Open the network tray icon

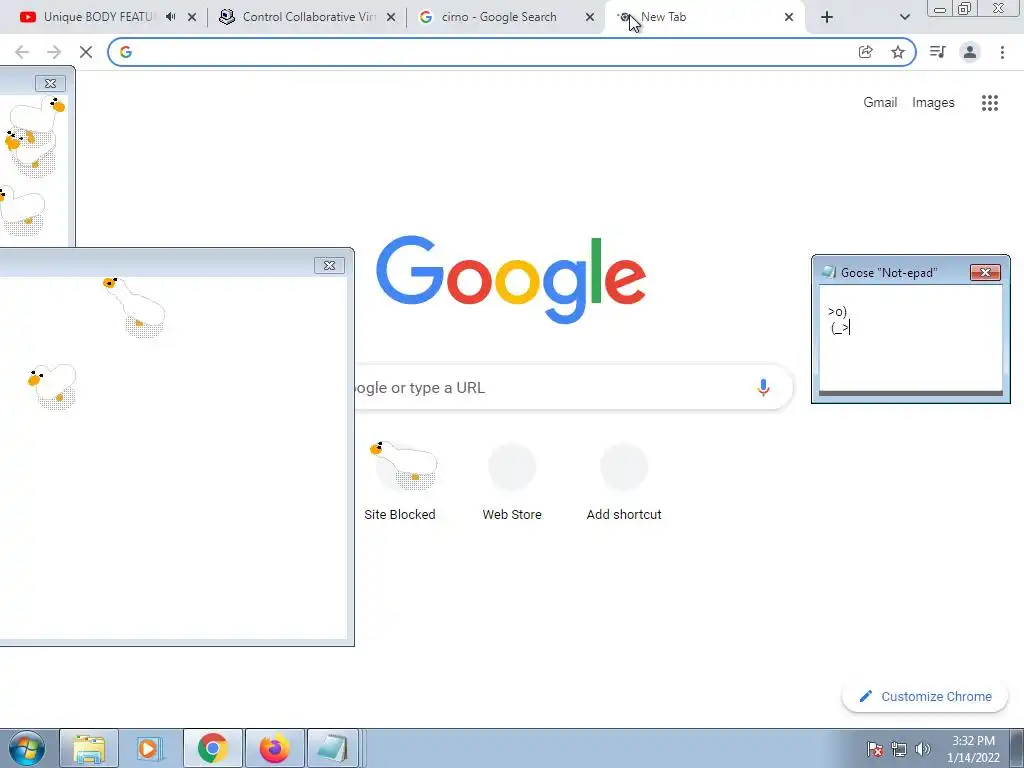point(899,749)
